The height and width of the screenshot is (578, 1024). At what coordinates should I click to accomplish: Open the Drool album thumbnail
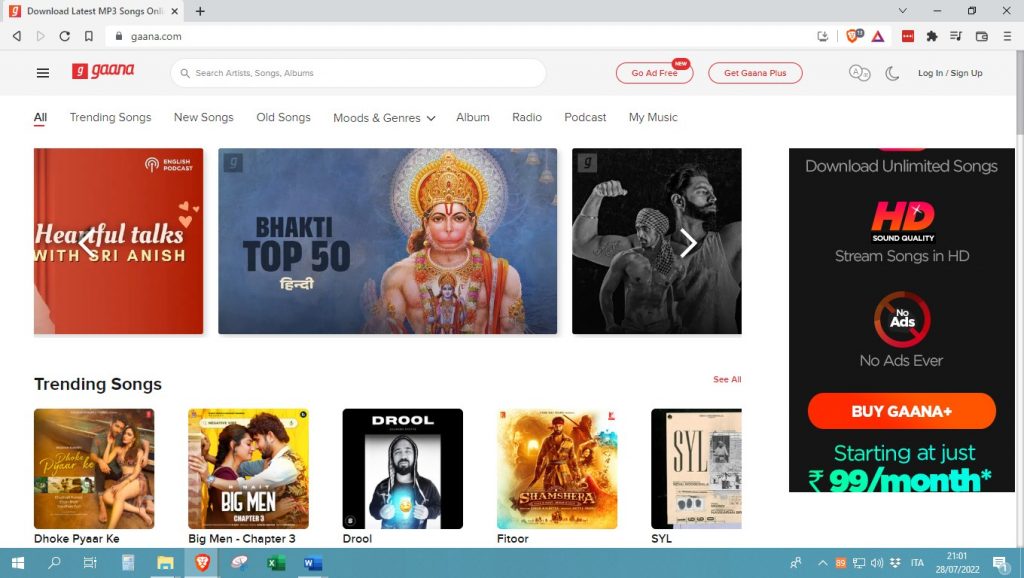[x=402, y=468]
